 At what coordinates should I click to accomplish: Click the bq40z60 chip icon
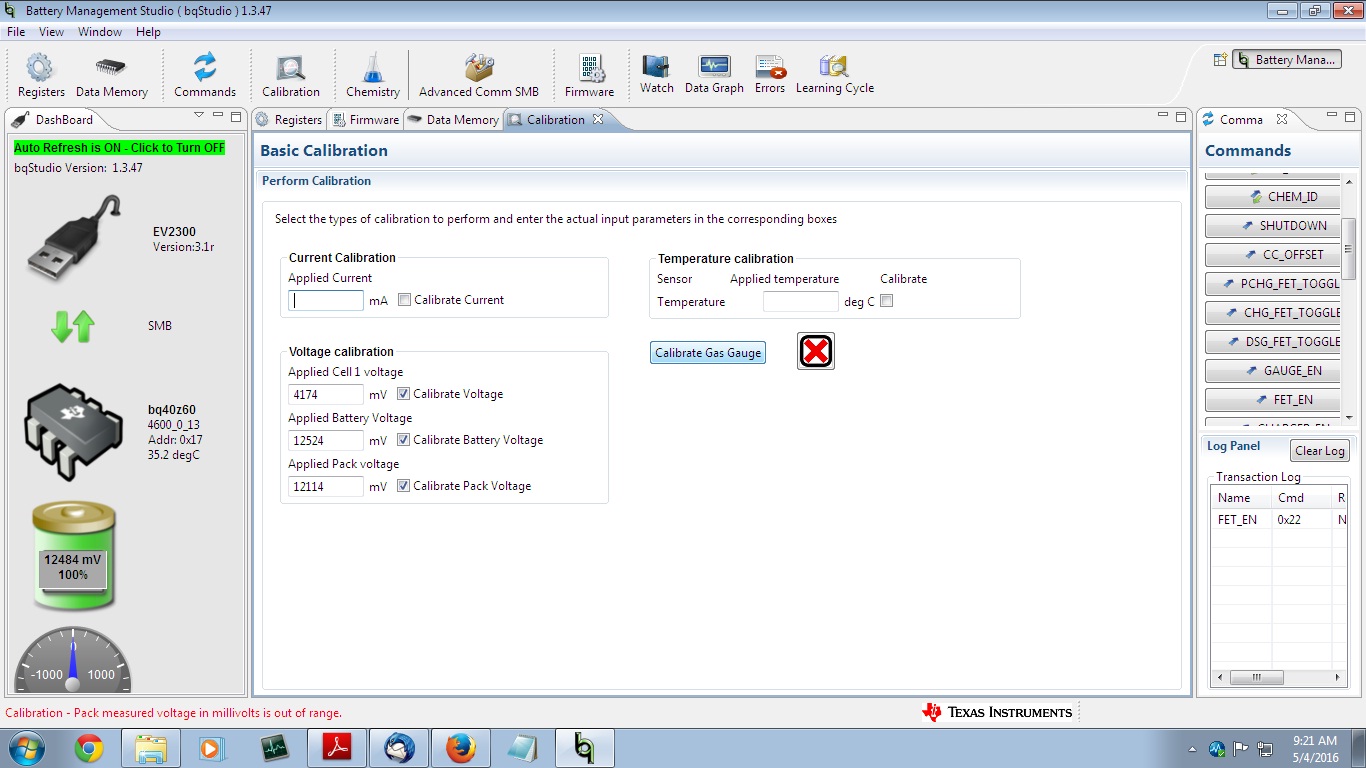73,431
